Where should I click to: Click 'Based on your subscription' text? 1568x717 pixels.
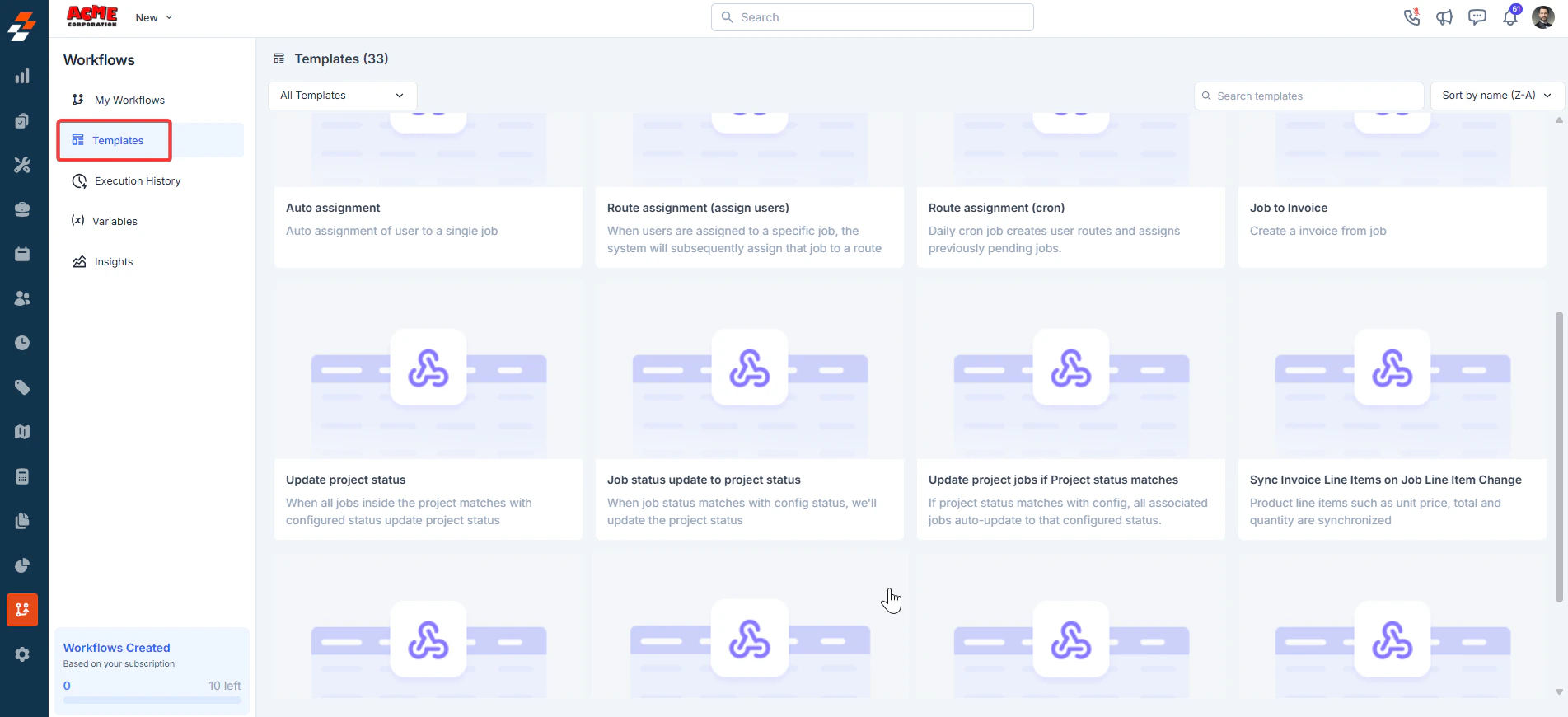(x=119, y=663)
